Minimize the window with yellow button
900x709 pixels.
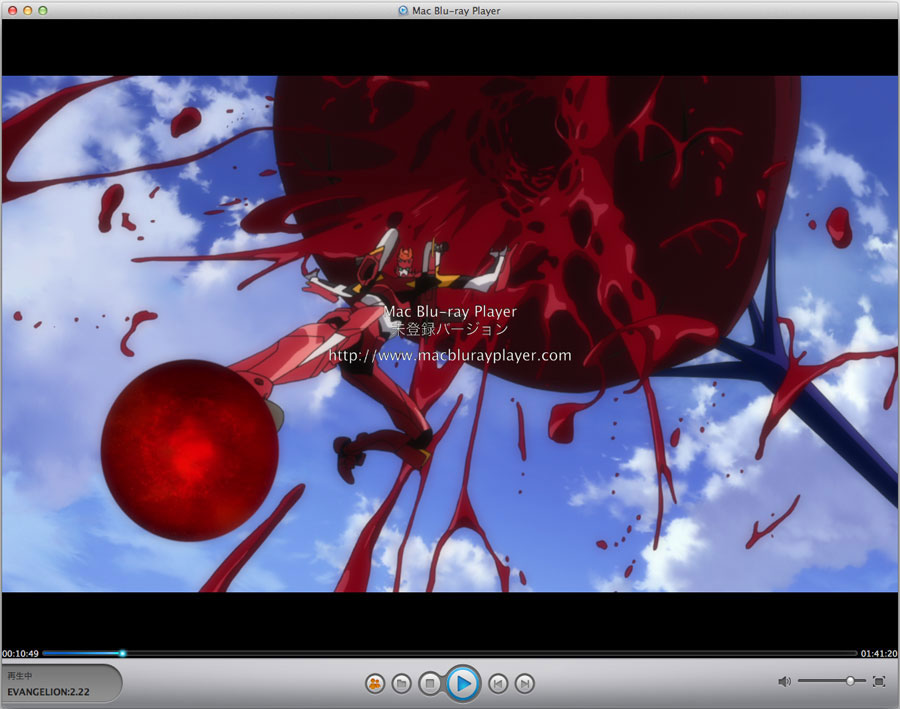[x=28, y=10]
